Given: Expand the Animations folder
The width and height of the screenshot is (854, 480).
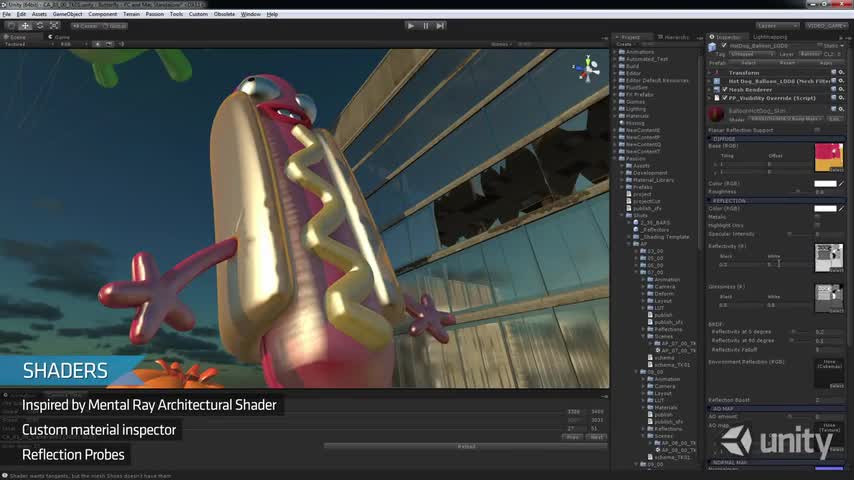Looking at the screenshot, I should click(616, 52).
